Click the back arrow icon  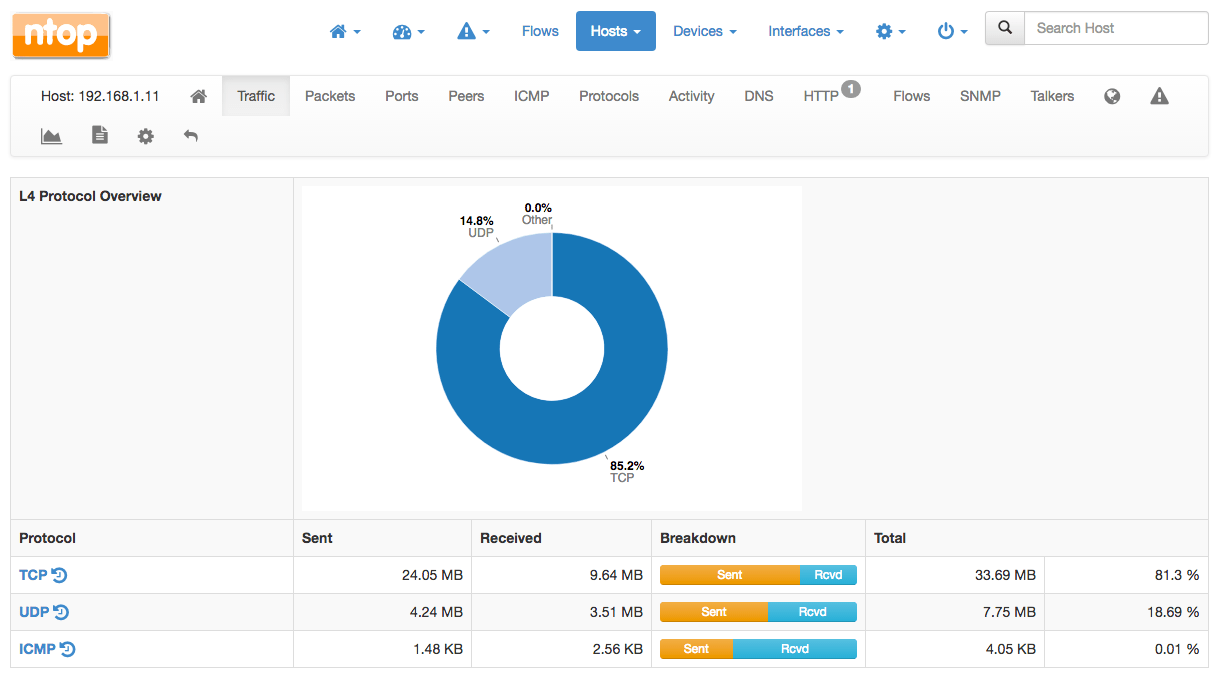[x=191, y=135]
